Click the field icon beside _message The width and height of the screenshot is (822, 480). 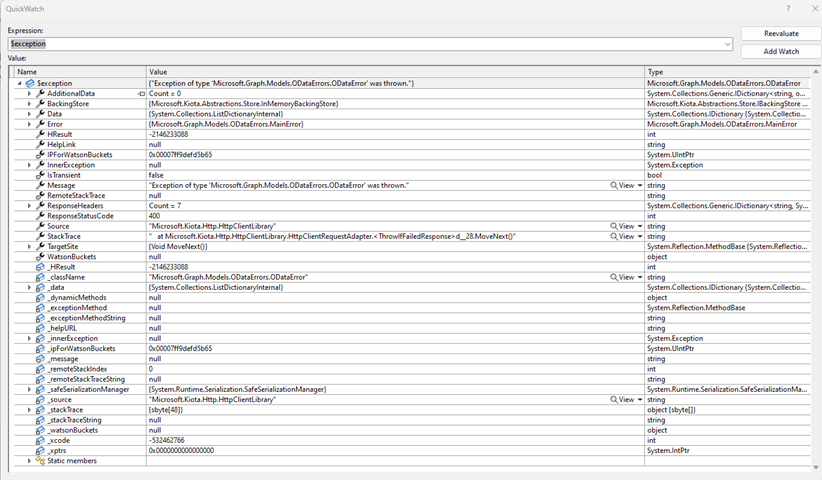[40, 359]
